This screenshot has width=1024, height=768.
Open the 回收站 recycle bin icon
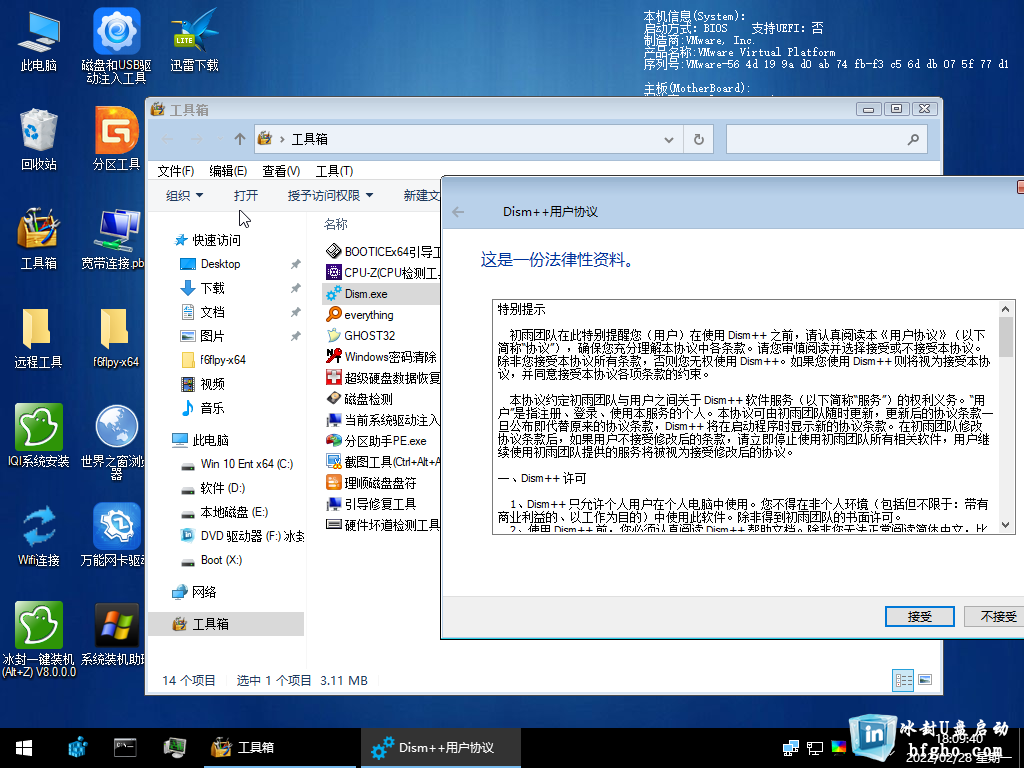tap(39, 140)
